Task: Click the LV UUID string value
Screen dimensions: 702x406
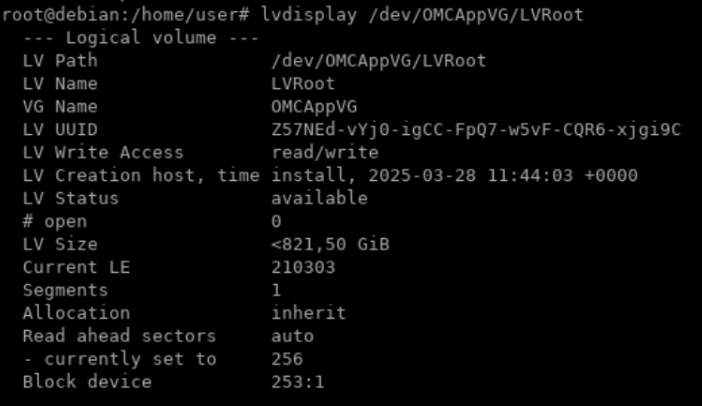Action: 476,130
